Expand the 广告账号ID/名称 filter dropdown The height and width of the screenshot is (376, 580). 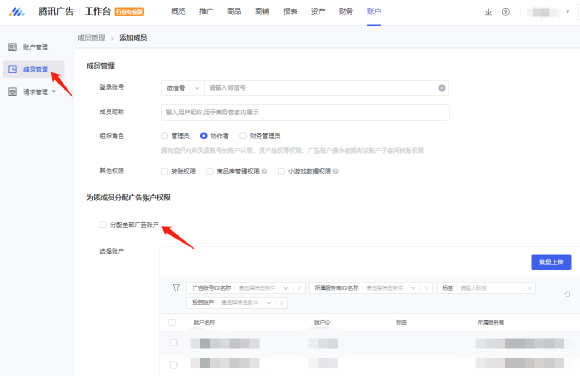pyautogui.click(x=286, y=288)
